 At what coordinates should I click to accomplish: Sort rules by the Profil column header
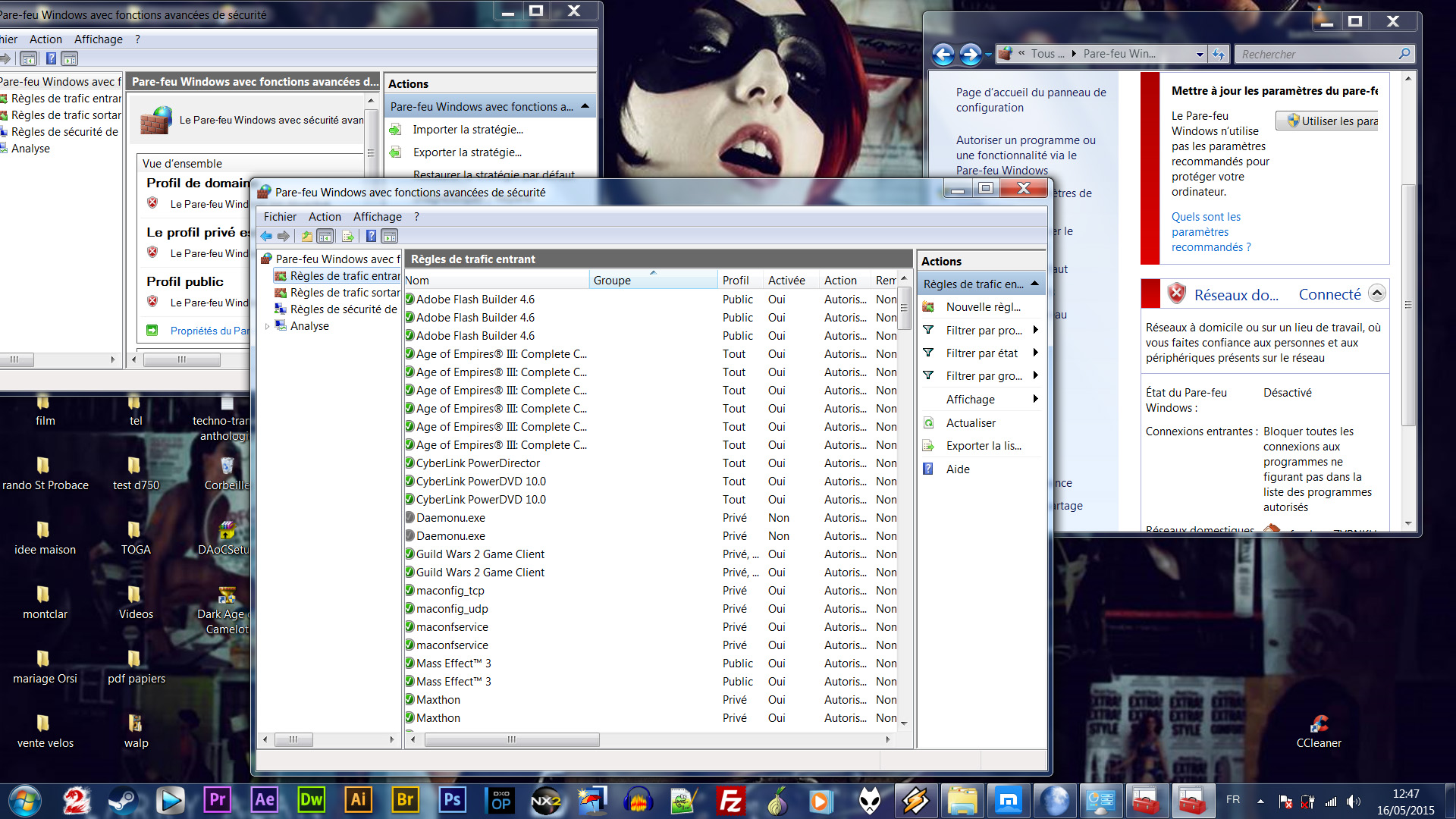(740, 281)
